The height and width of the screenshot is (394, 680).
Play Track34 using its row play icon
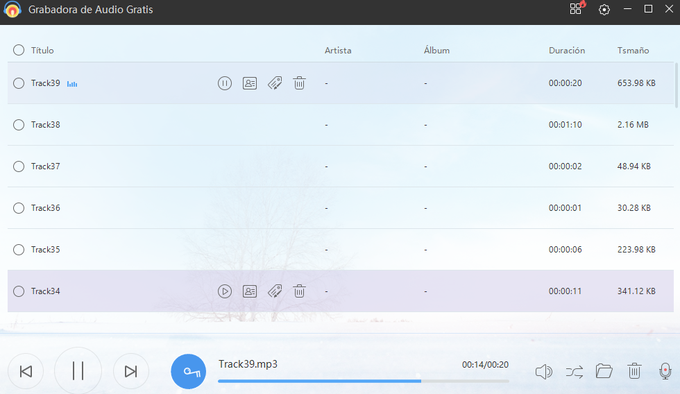[224, 291]
